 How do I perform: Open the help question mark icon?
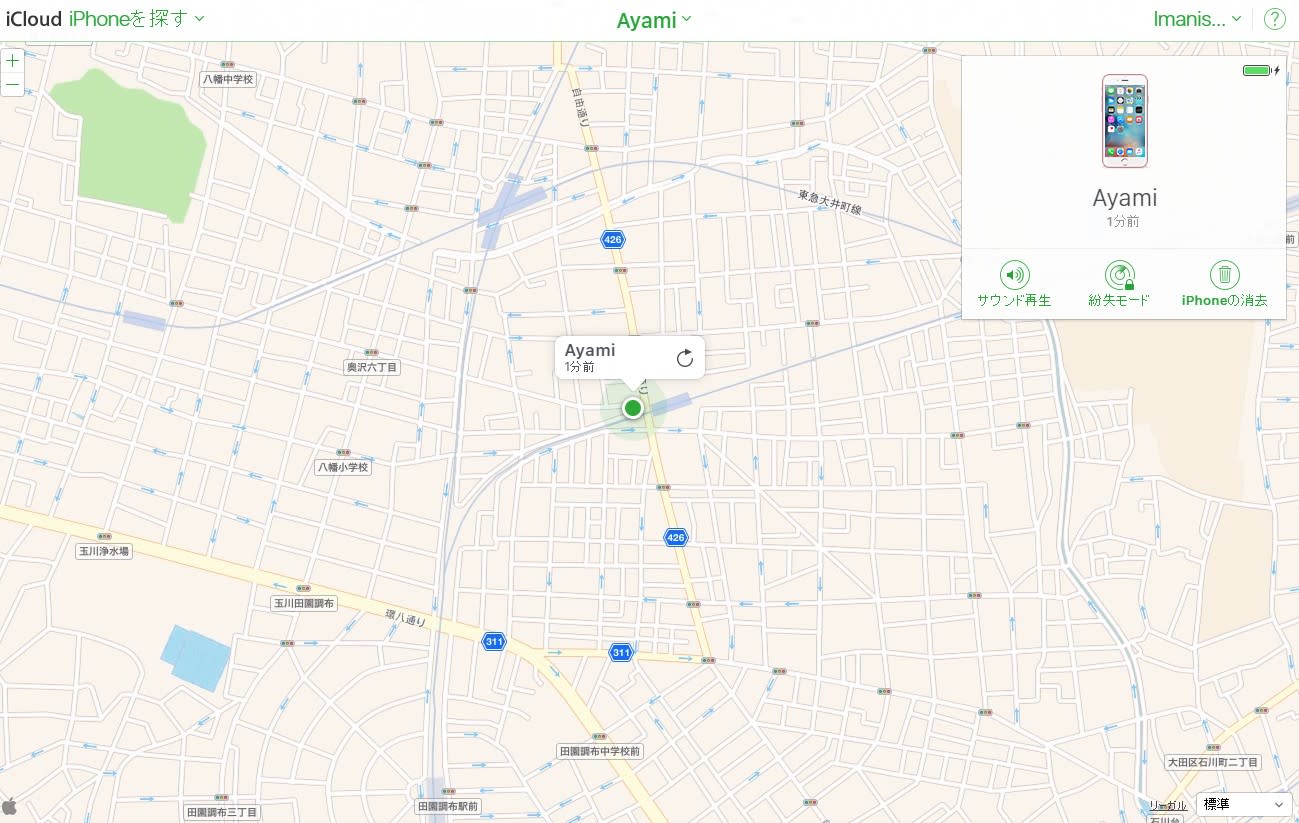1274,19
